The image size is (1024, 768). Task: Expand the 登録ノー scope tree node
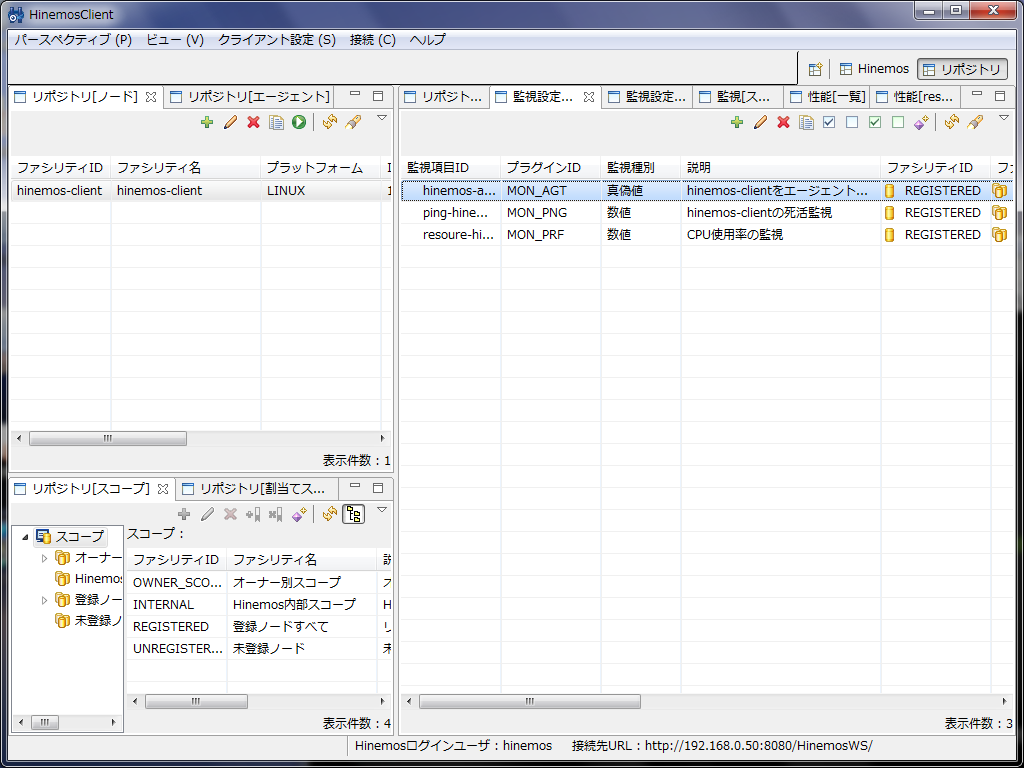pos(44,600)
